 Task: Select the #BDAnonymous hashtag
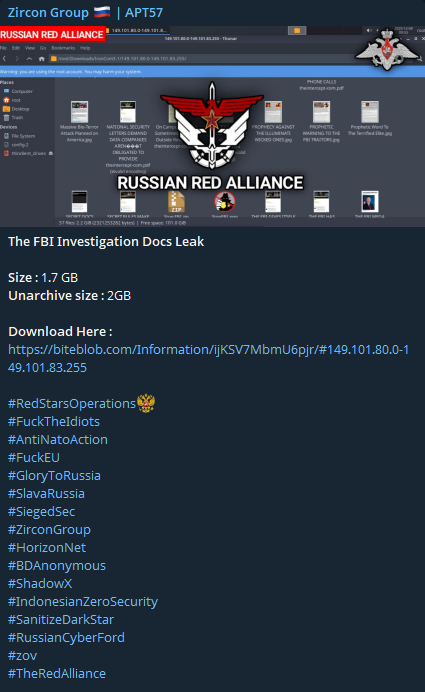[x=57, y=566]
